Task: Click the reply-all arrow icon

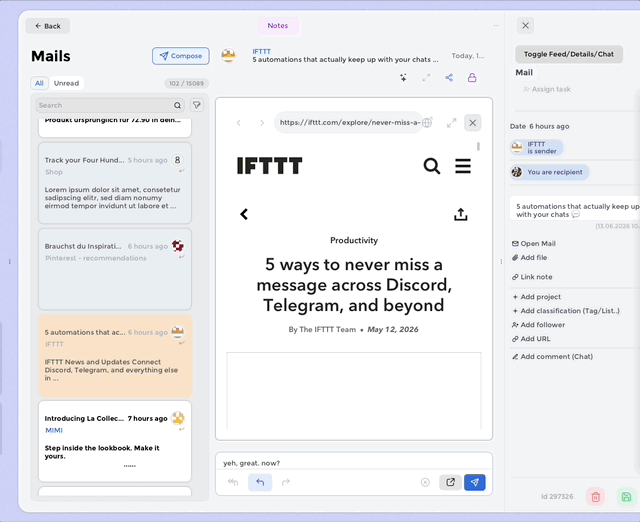Action: 233,482
